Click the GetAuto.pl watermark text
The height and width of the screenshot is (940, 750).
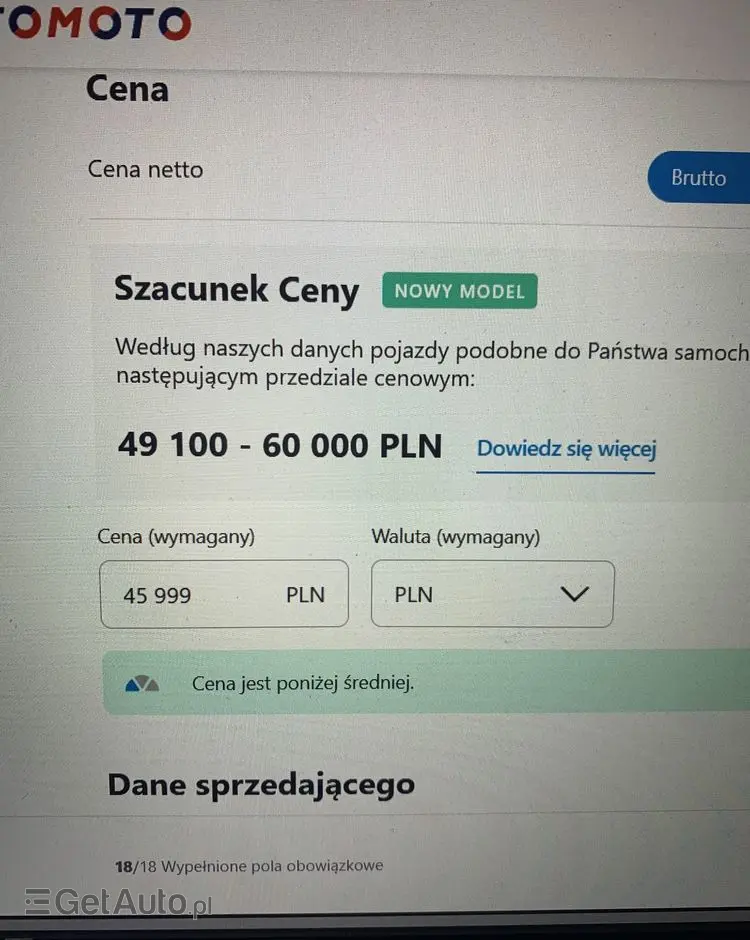coord(133,902)
